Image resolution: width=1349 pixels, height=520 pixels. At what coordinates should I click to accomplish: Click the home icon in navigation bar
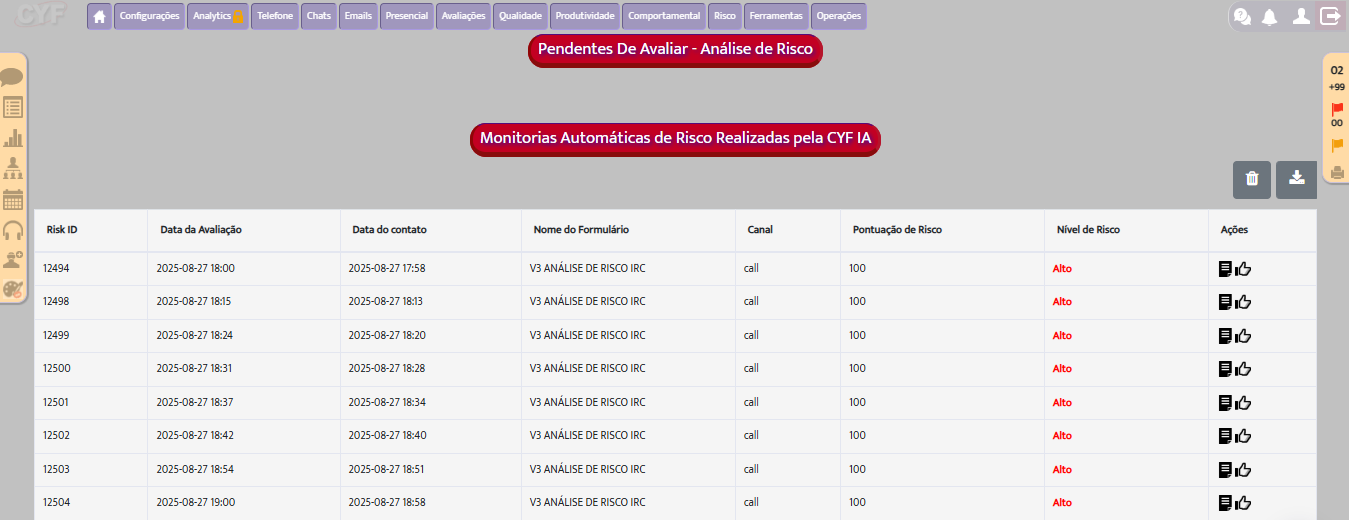(99, 17)
